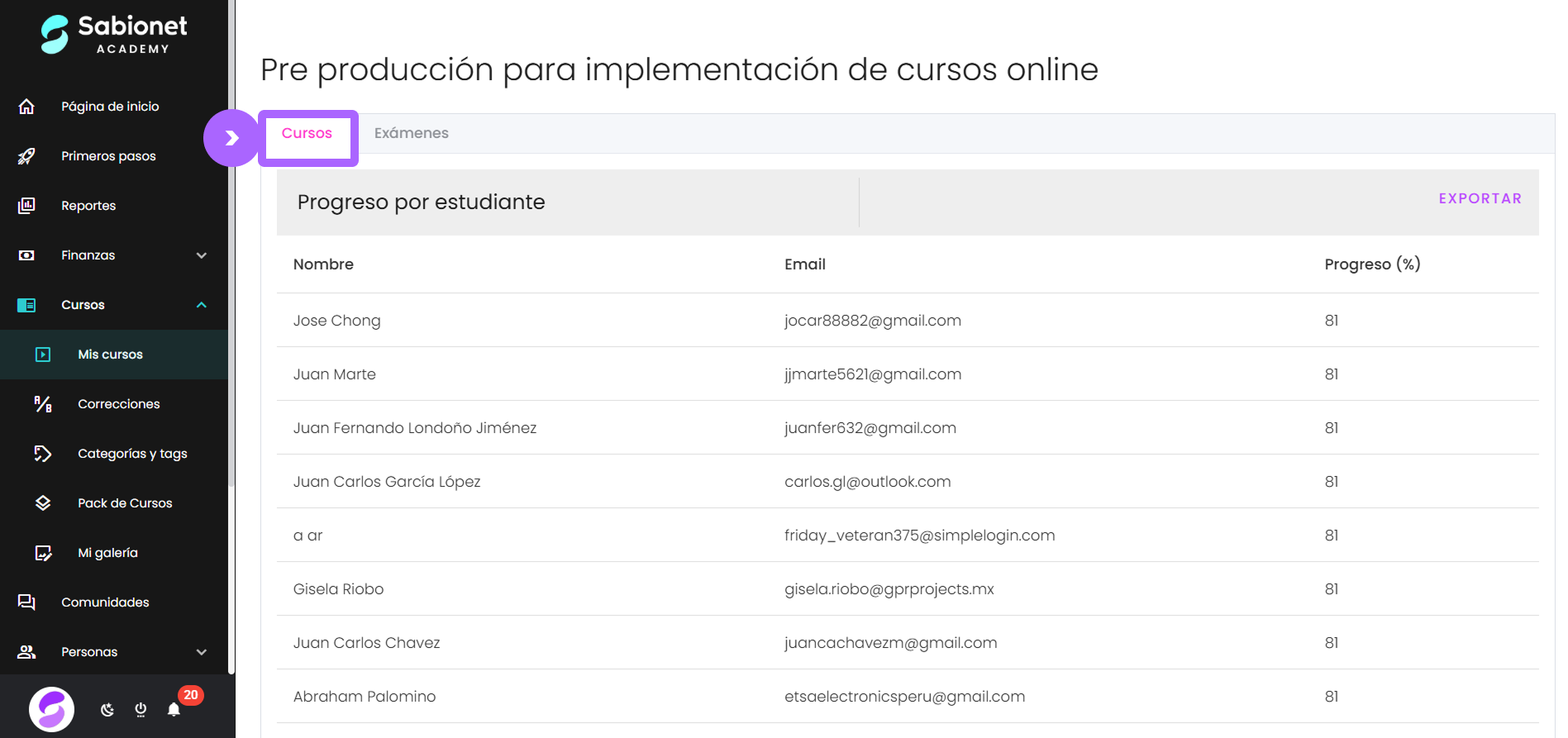This screenshot has height=738, width=1568.
Task: Open Página de inicio home icon
Action: point(26,107)
